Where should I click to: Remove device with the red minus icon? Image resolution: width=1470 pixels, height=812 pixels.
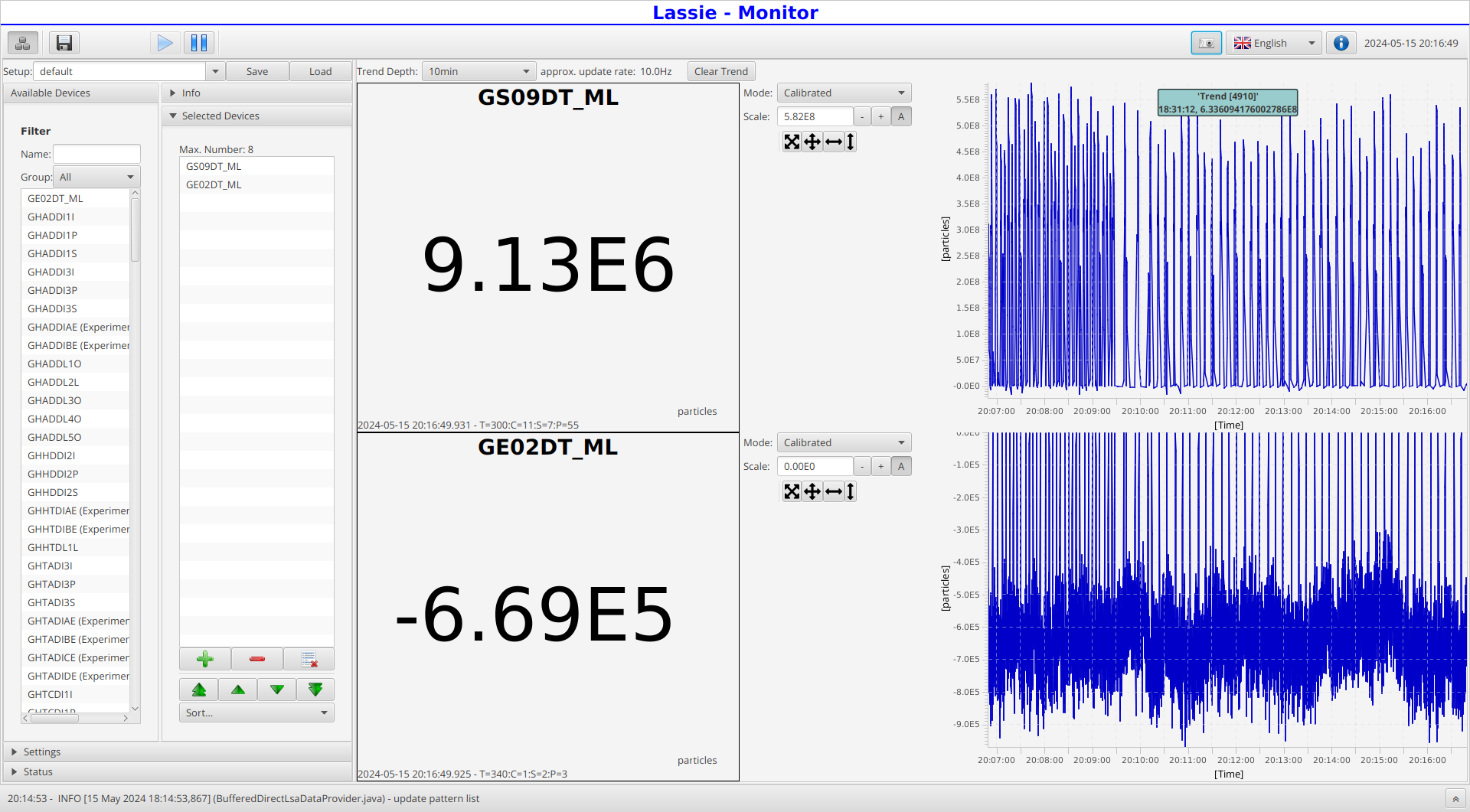coord(257,659)
